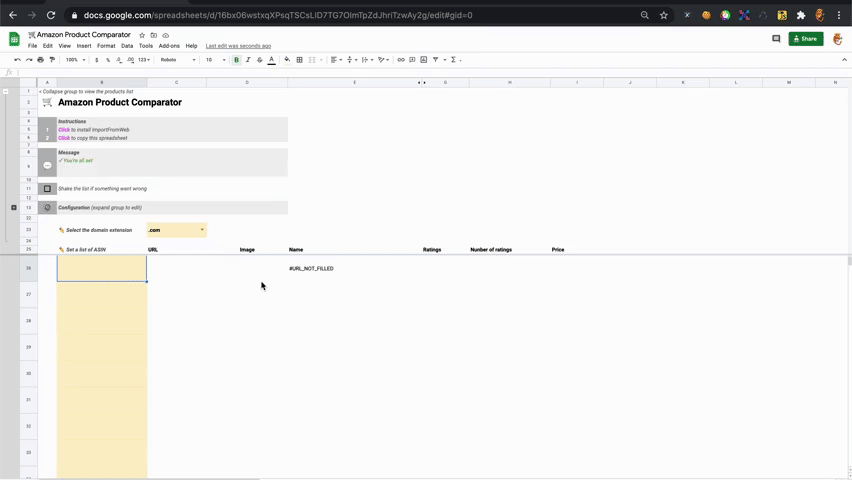Image resolution: width=852 pixels, height=480 pixels.
Task: Decrease decimal places icon
Action: [x=119, y=60]
